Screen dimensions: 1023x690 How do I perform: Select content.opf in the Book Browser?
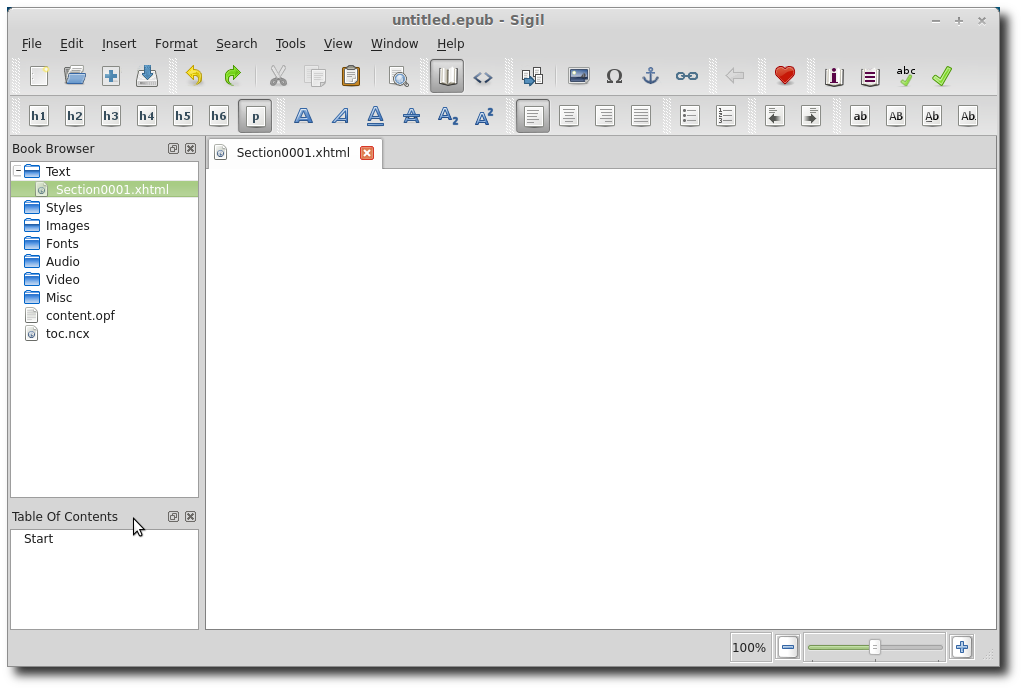pos(80,315)
